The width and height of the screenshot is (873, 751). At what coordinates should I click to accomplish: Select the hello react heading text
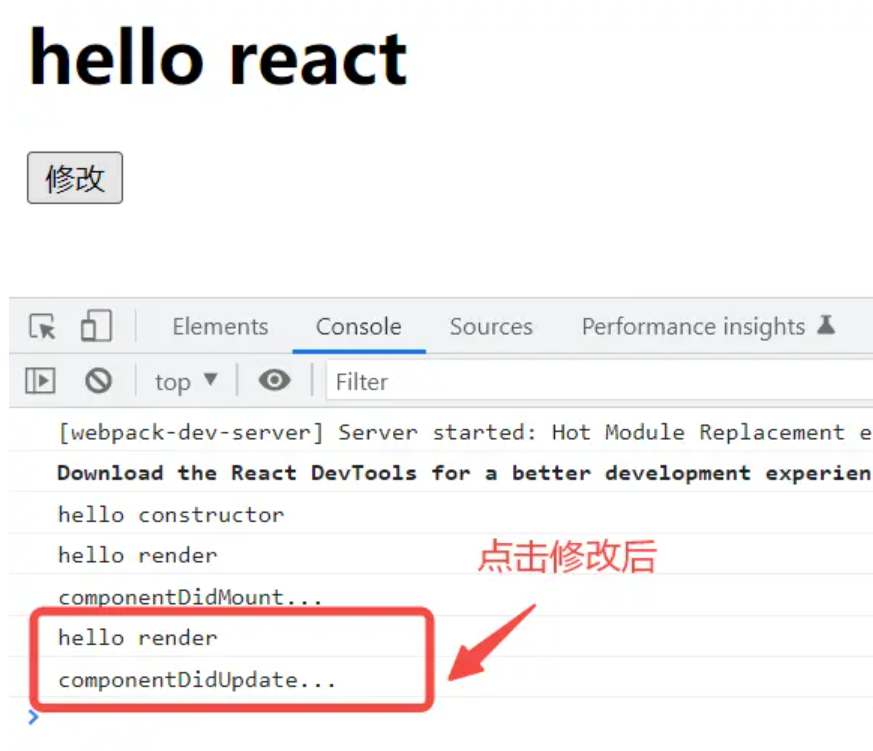218,58
